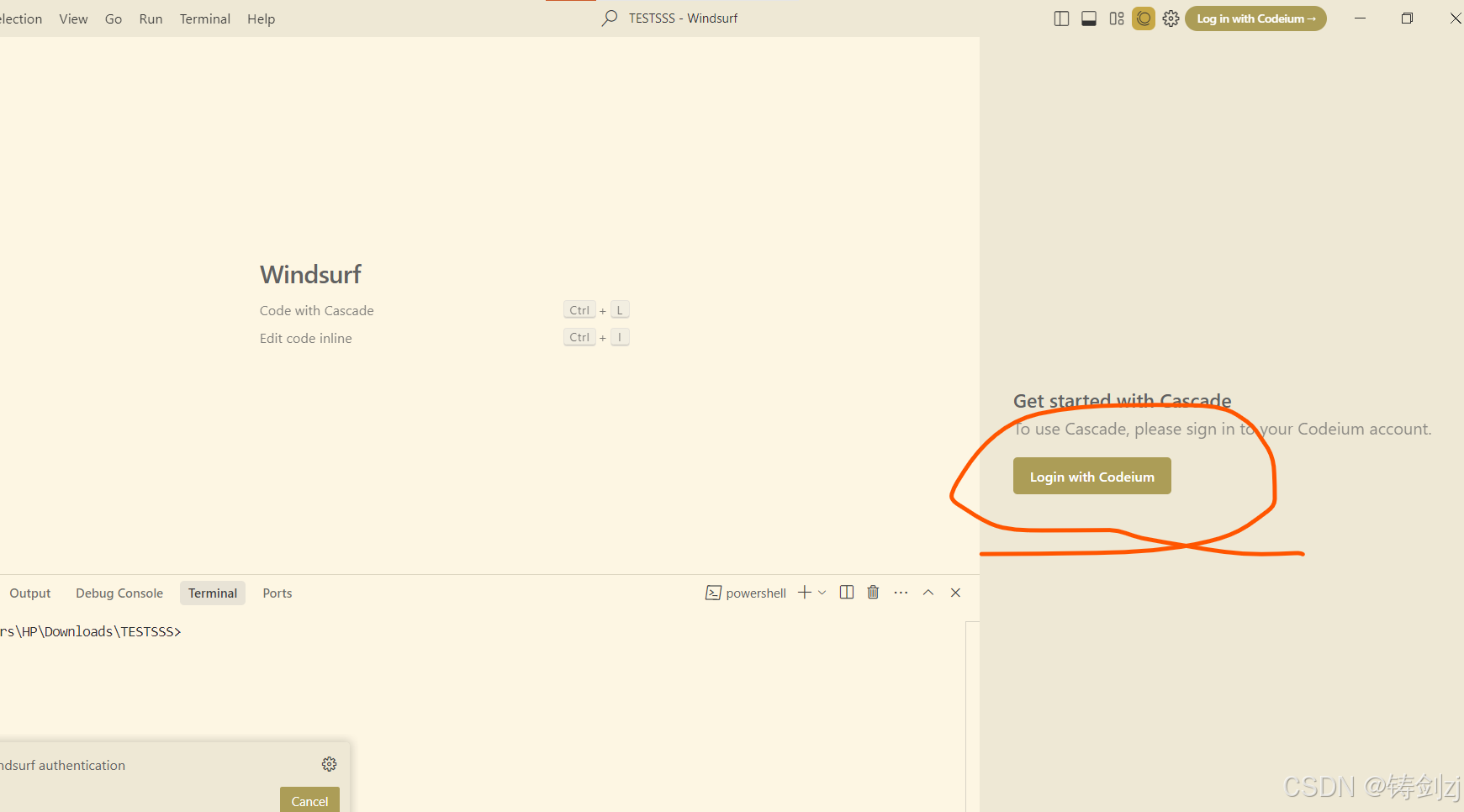
Task: Select the Terminal panel tab
Action: click(x=213, y=593)
